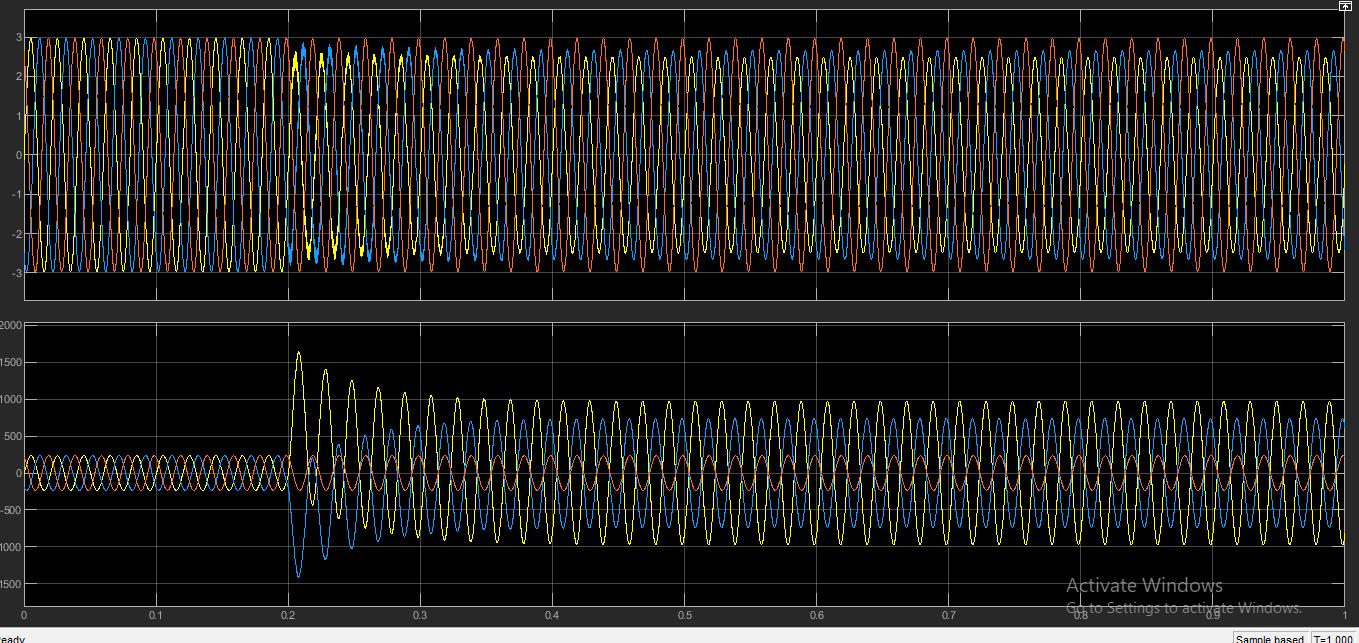The width and height of the screenshot is (1359, 643).
Task: Click the x-axis tick label '0.3'
Action: click(x=420, y=614)
